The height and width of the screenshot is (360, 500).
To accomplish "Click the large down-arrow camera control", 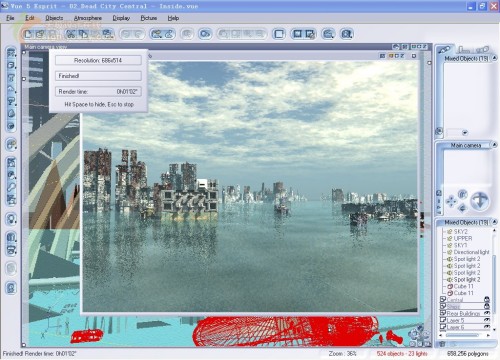I will pos(480,201).
